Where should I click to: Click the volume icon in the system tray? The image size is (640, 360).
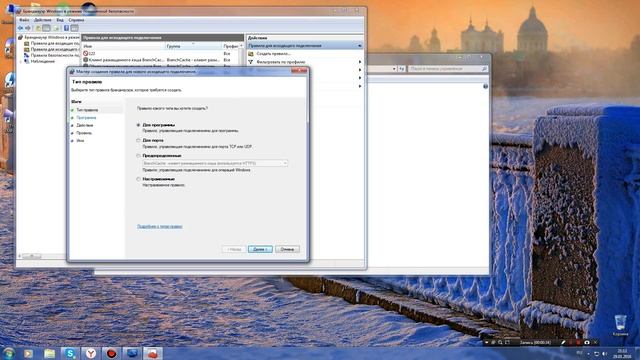[604, 353]
